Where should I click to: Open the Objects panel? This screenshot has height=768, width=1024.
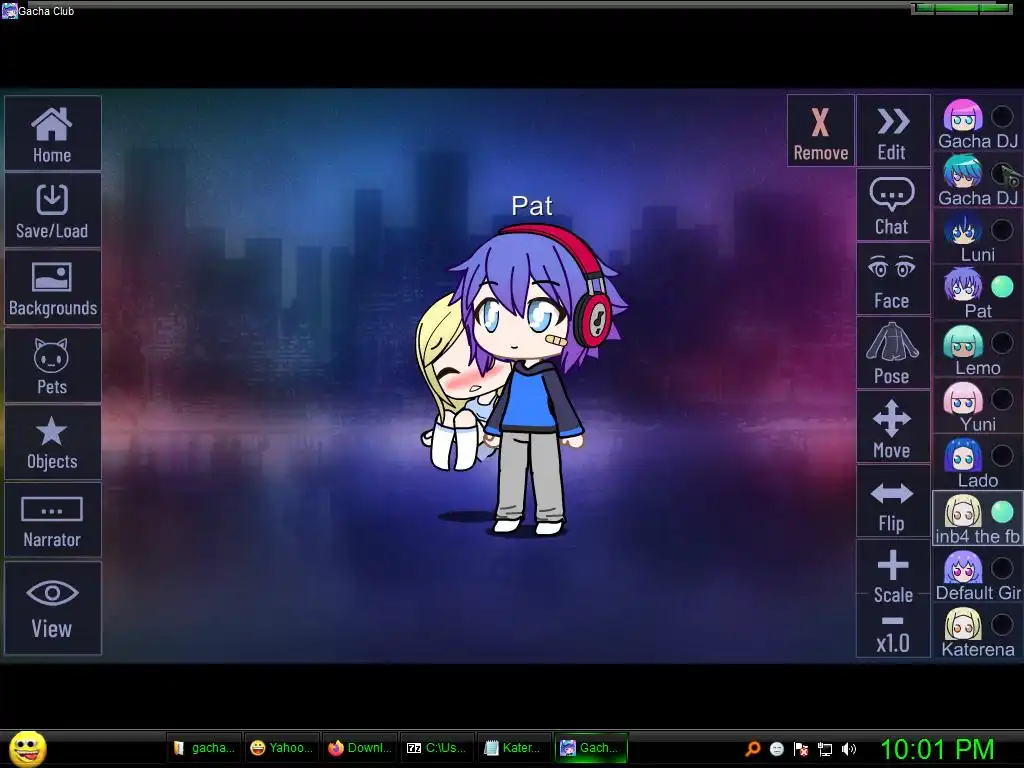coord(52,442)
